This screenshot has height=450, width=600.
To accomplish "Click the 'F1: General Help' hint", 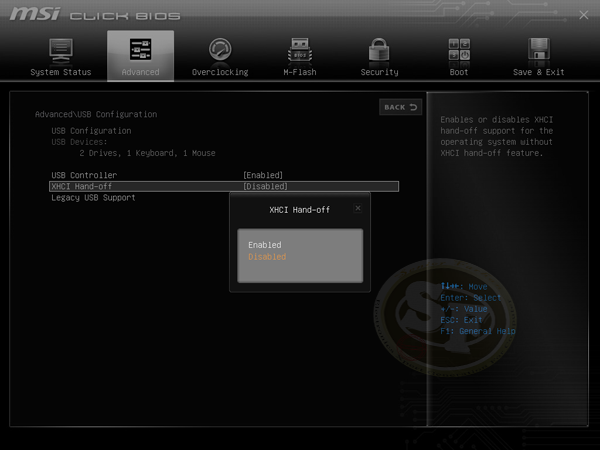I will 478,331.
